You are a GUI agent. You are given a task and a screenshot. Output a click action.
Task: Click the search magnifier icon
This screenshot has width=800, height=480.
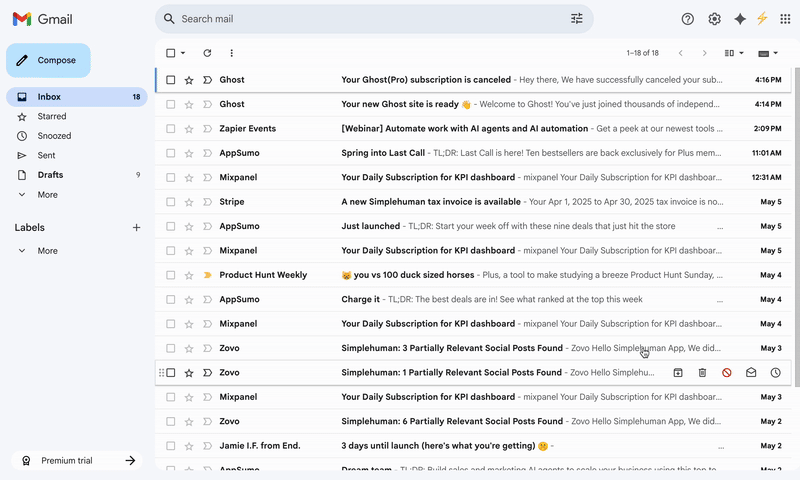click(169, 19)
